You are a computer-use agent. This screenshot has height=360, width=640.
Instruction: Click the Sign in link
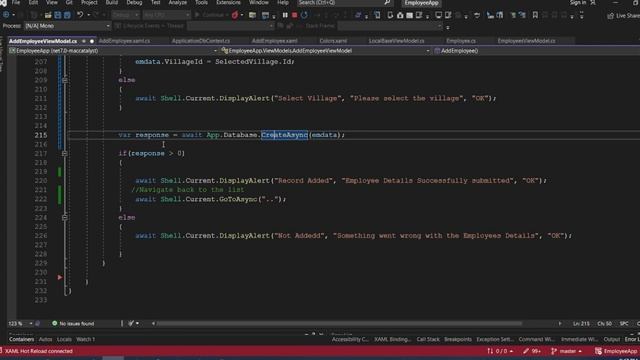[578, 2]
